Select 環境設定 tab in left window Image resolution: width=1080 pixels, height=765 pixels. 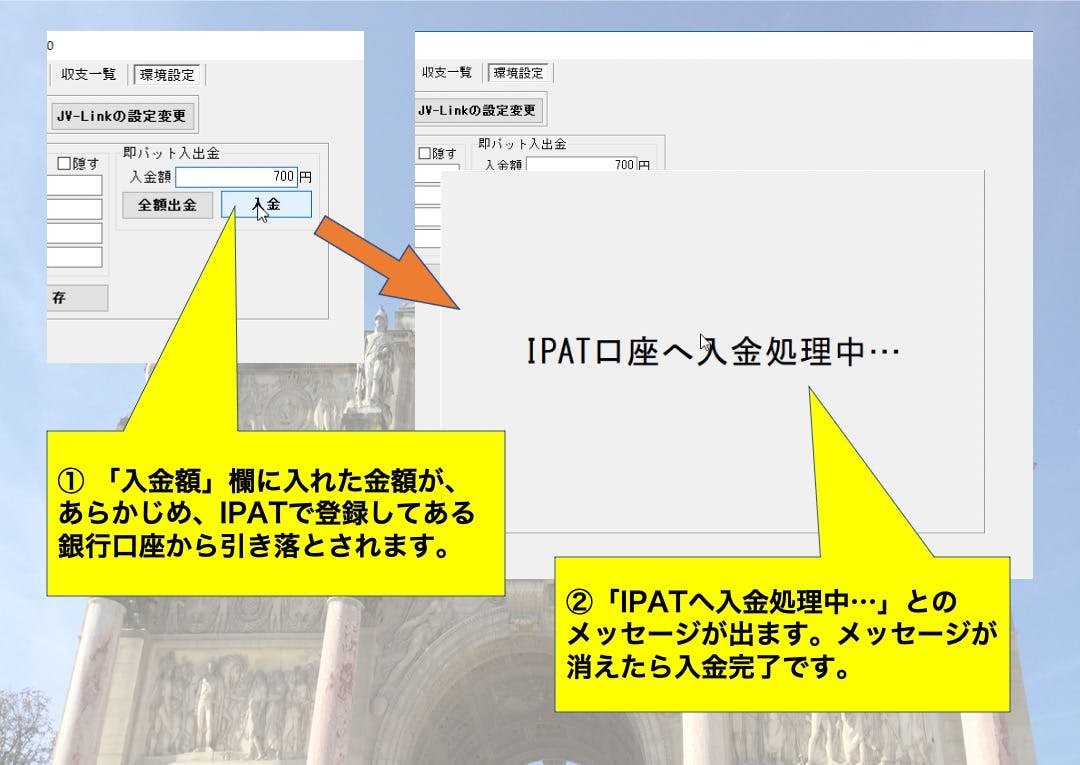click(x=167, y=74)
